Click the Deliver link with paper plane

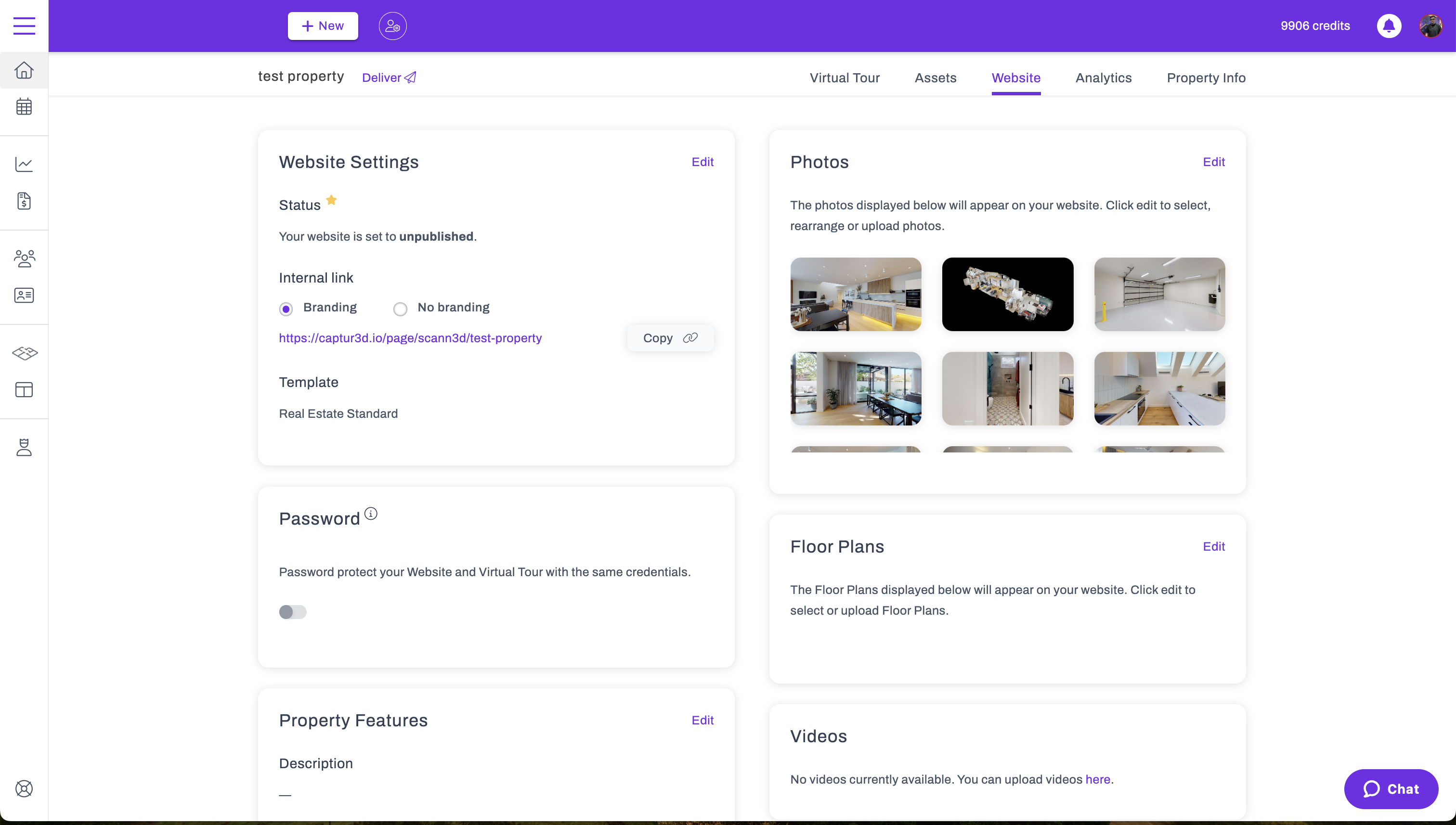coord(390,77)
